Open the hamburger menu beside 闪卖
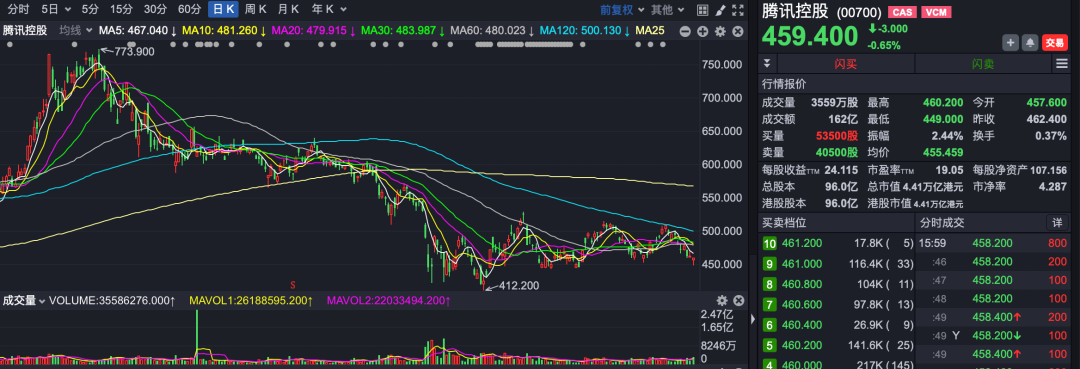Screen dimensions: 1080x369 (1061, 64)
